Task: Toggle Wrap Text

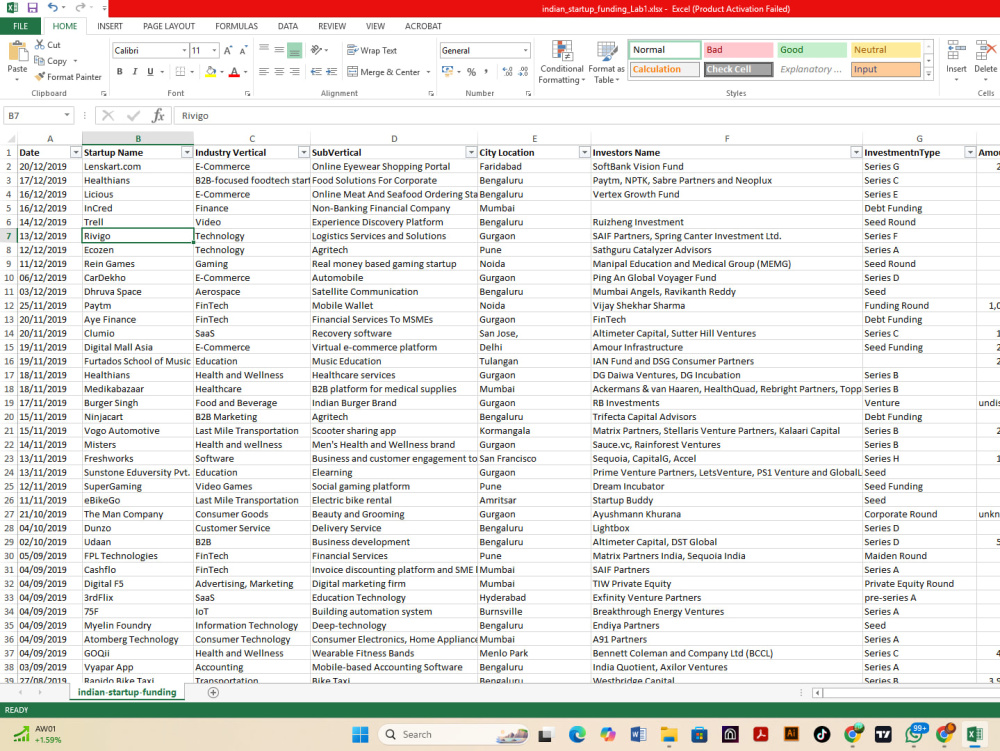Action: coord(372,50)
